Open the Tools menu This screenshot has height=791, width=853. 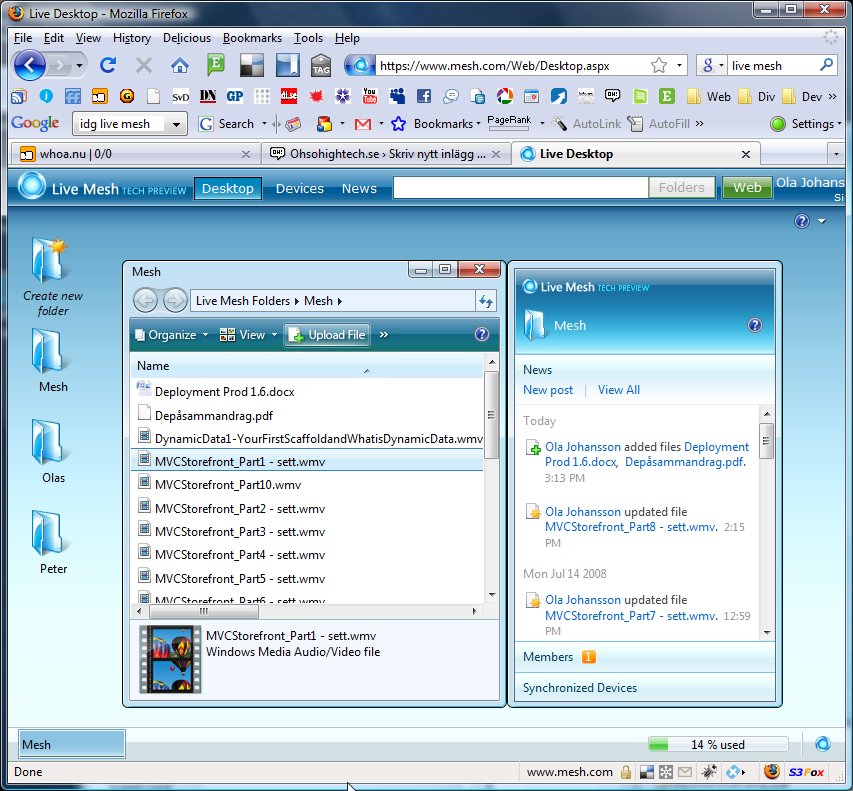click(x=308, y=38)
